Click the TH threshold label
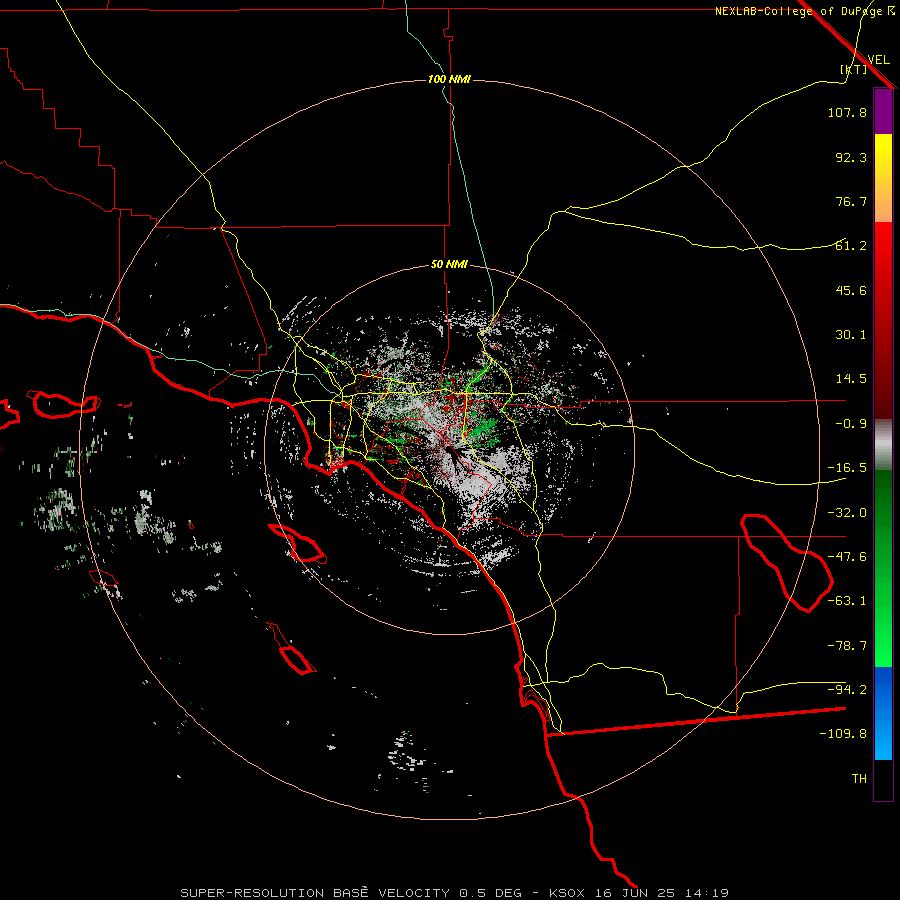 click(x=859, y=779)
